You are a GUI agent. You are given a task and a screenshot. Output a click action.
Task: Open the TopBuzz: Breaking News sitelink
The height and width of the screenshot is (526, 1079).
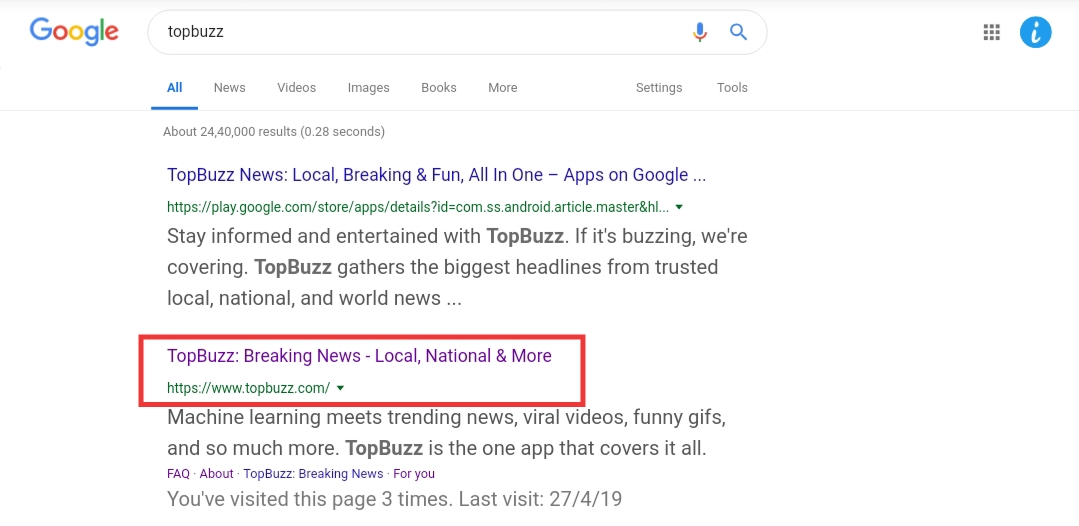(313, 474)
